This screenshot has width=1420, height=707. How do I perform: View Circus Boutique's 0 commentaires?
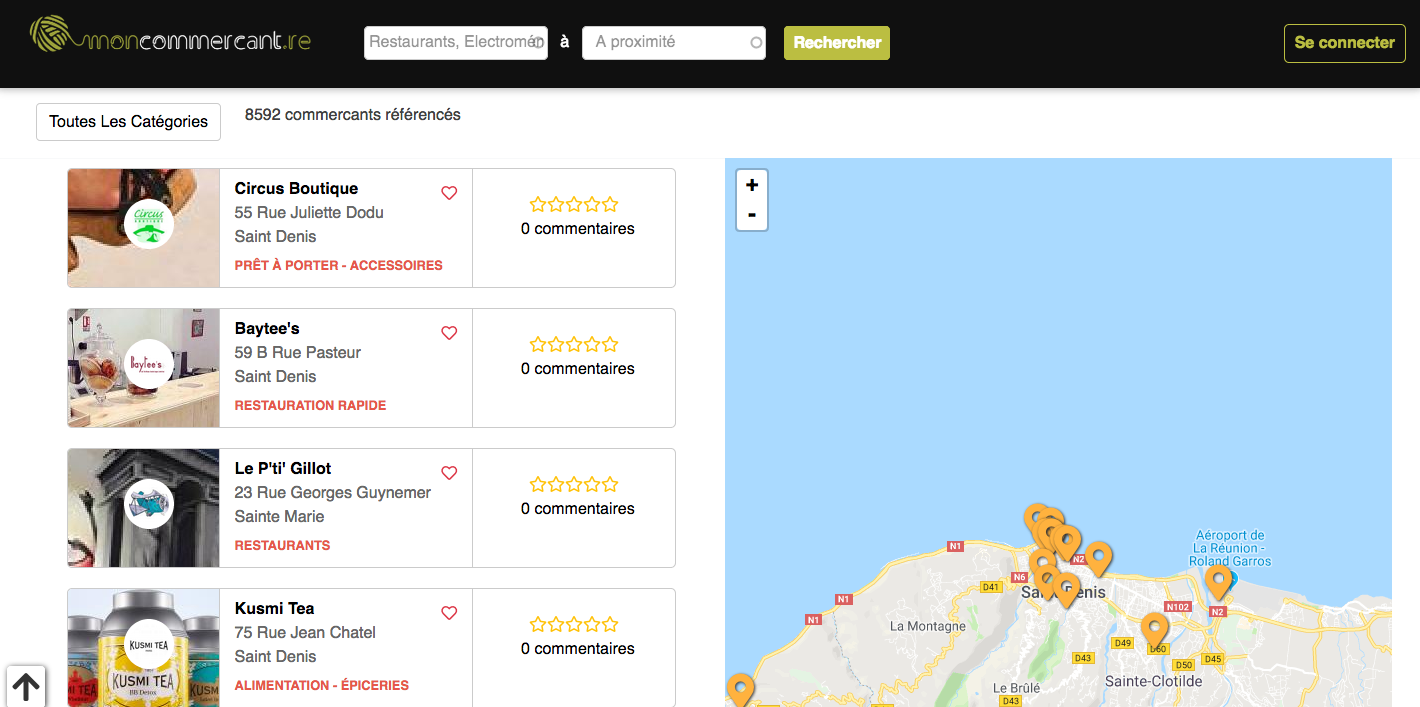pyautogui.click(x=578, y=229)
